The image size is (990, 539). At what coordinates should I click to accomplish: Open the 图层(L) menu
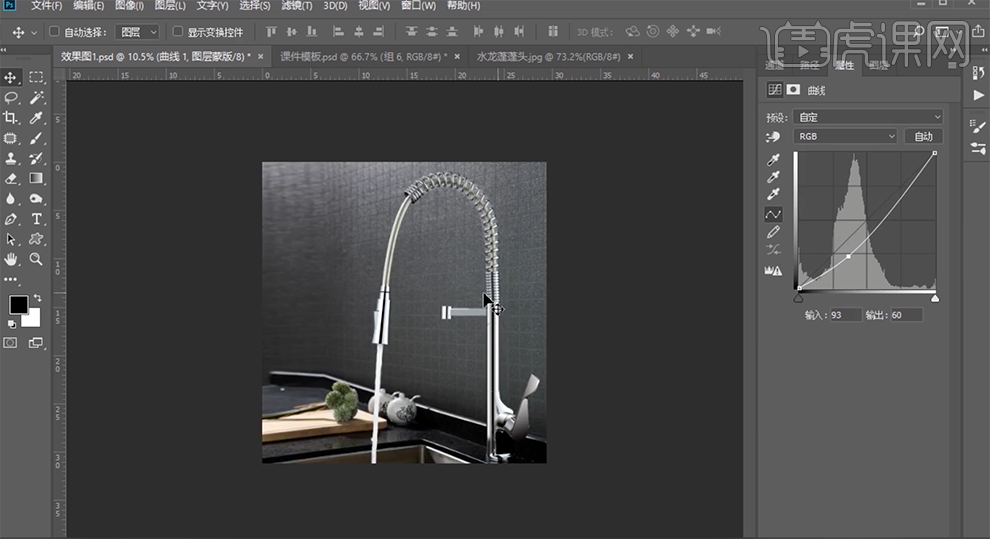170,6
